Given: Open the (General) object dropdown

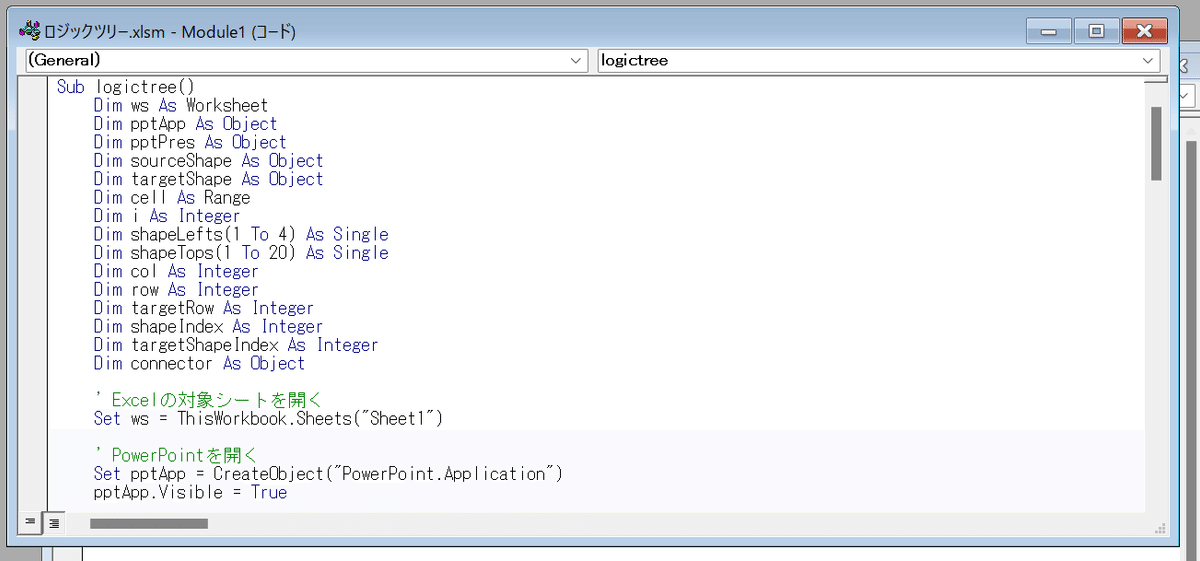Looking at the screenshot, I should click(306, 60).
